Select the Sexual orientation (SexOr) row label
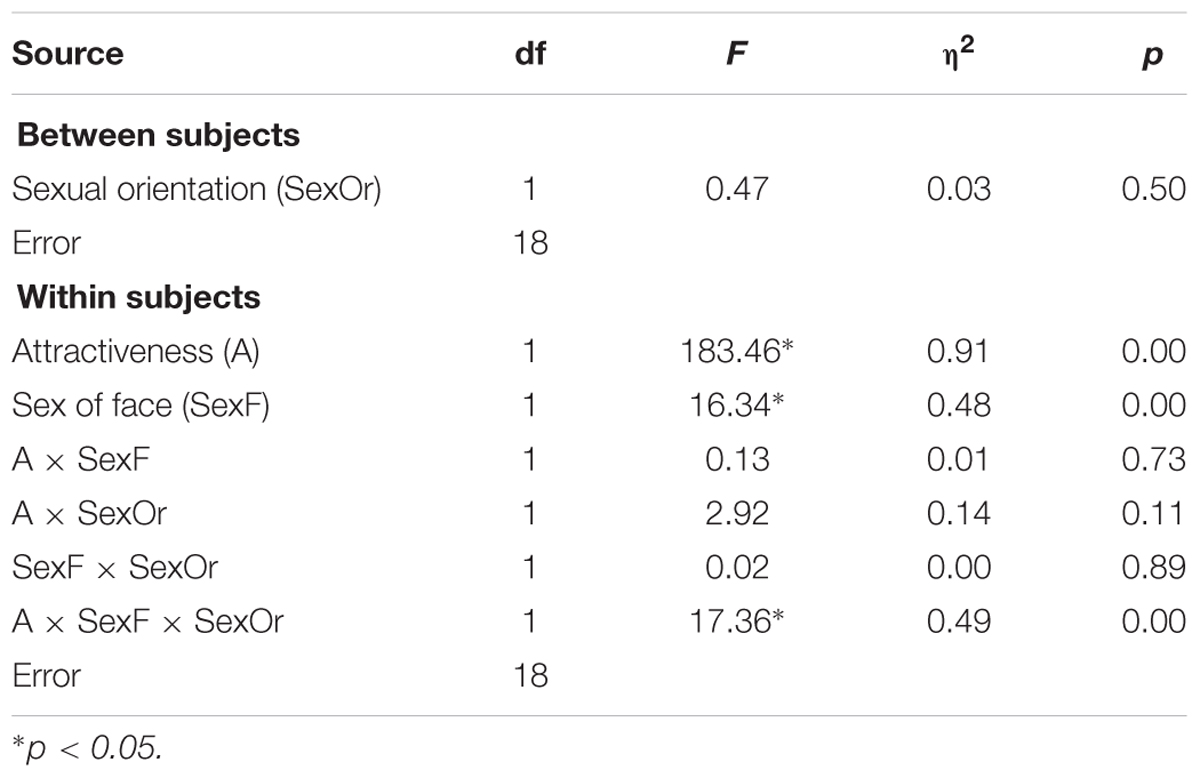Screen dimensions: 1200x778 [x=197, y=189]
